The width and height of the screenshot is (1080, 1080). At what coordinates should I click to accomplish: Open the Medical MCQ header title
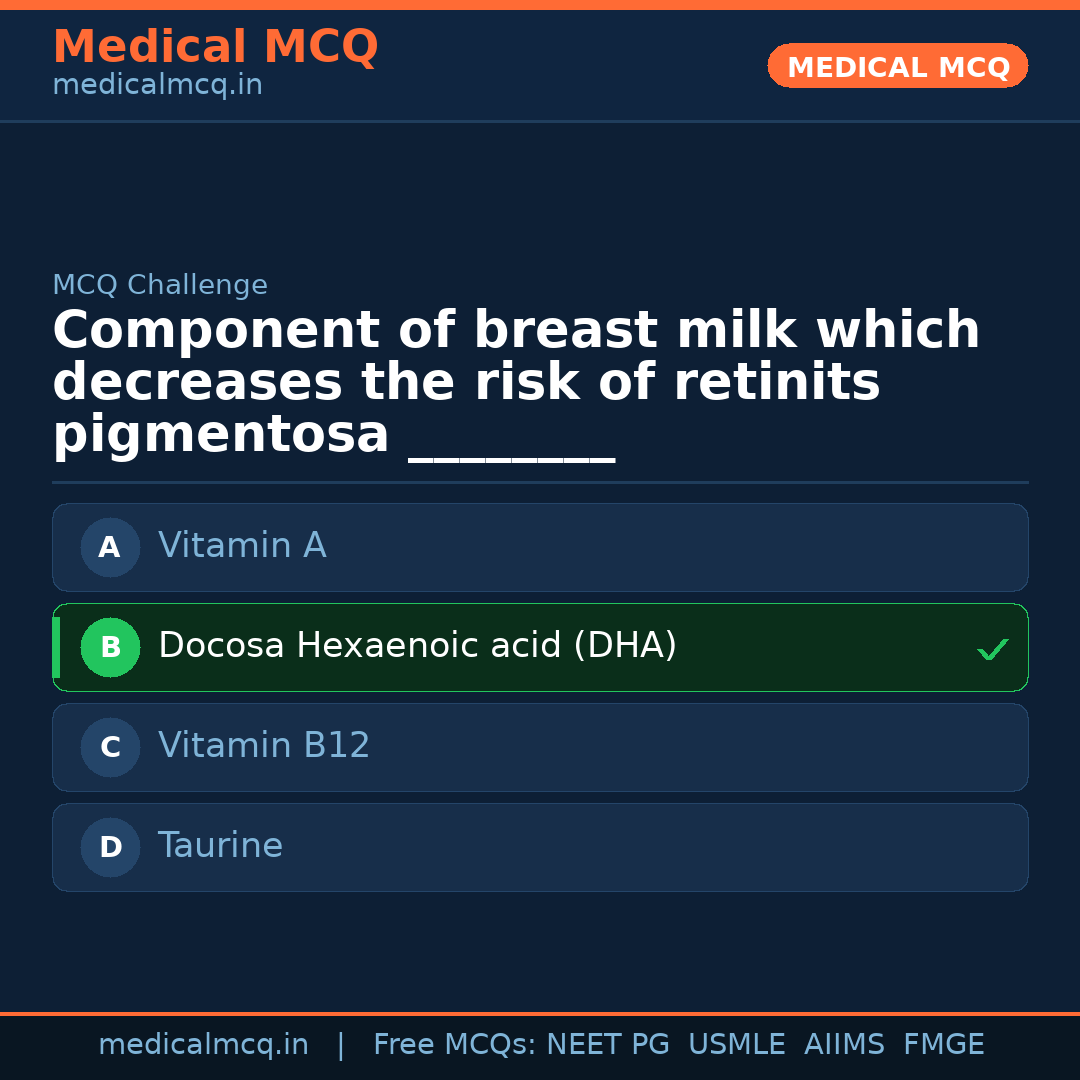click(x=215, y=47)
